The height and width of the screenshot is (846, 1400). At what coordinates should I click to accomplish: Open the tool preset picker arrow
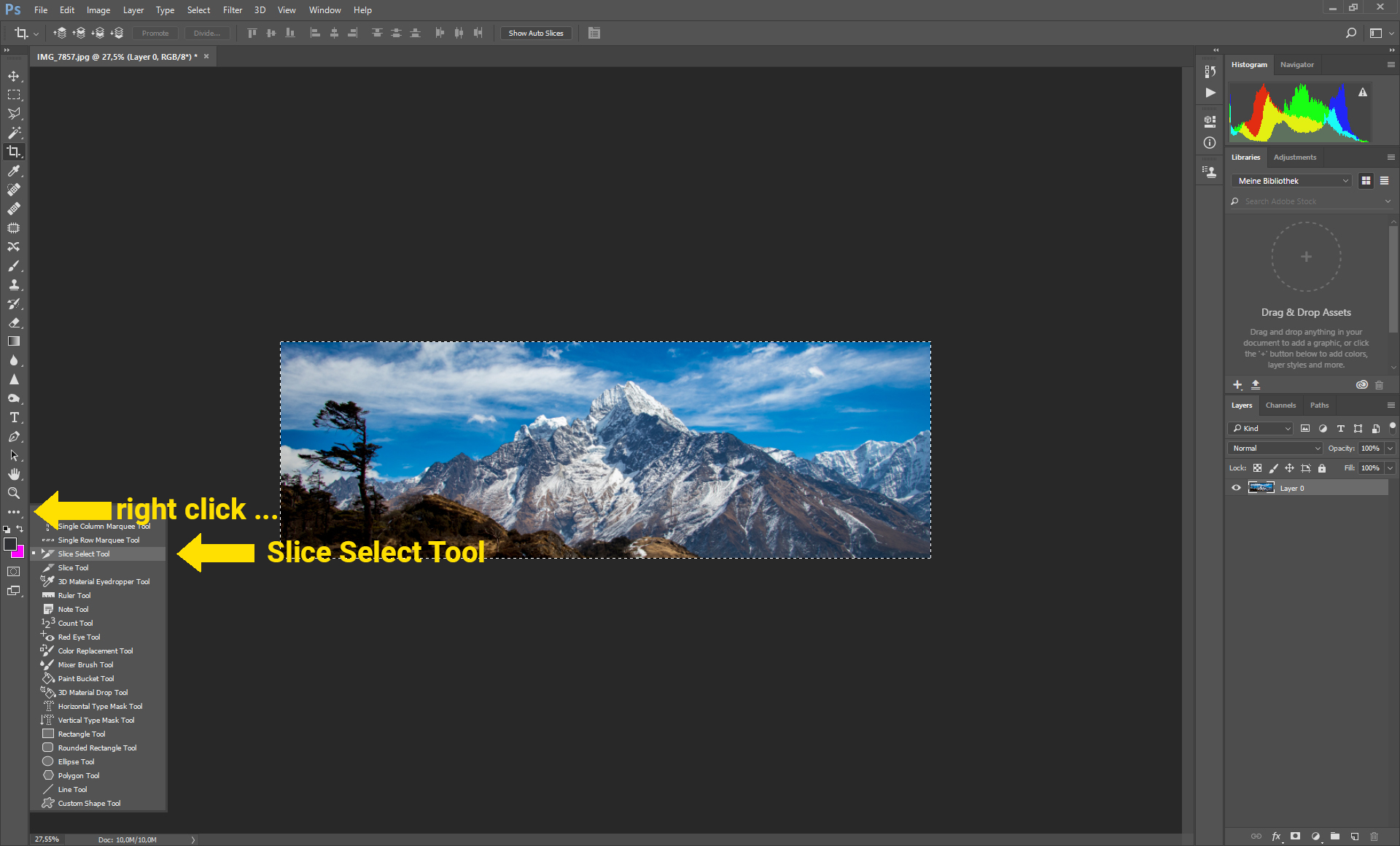click(x=36, y=33)
